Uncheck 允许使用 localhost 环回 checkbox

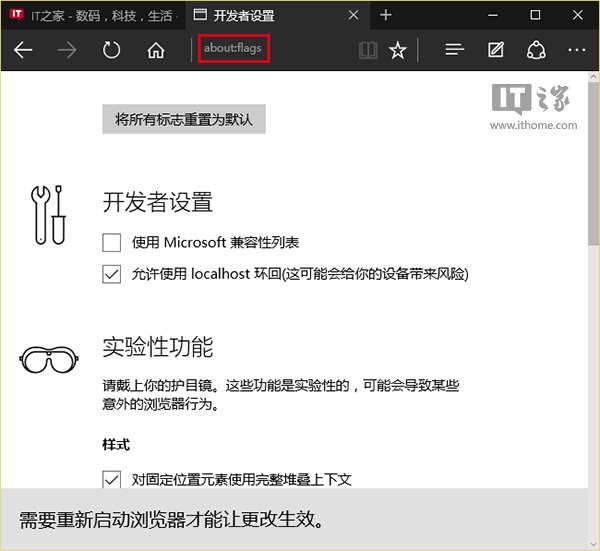click(x=111, y=274)
